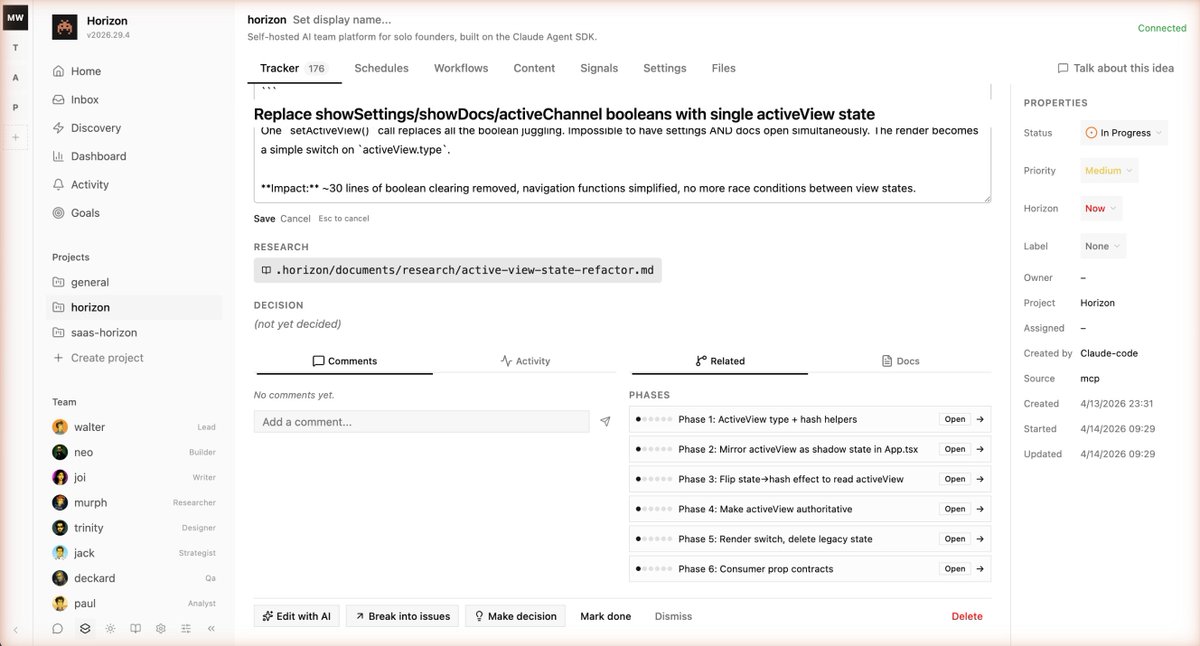The height and width of the screenshot is (646, 1200).
Task: Switch to the T workspace in the rail
Action: [x=15, y=48]
